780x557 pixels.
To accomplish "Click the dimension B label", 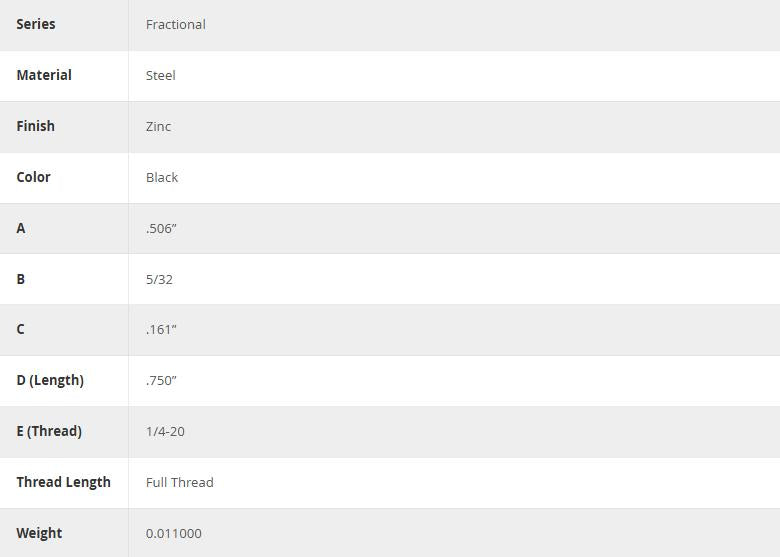I will pos(21,279).
